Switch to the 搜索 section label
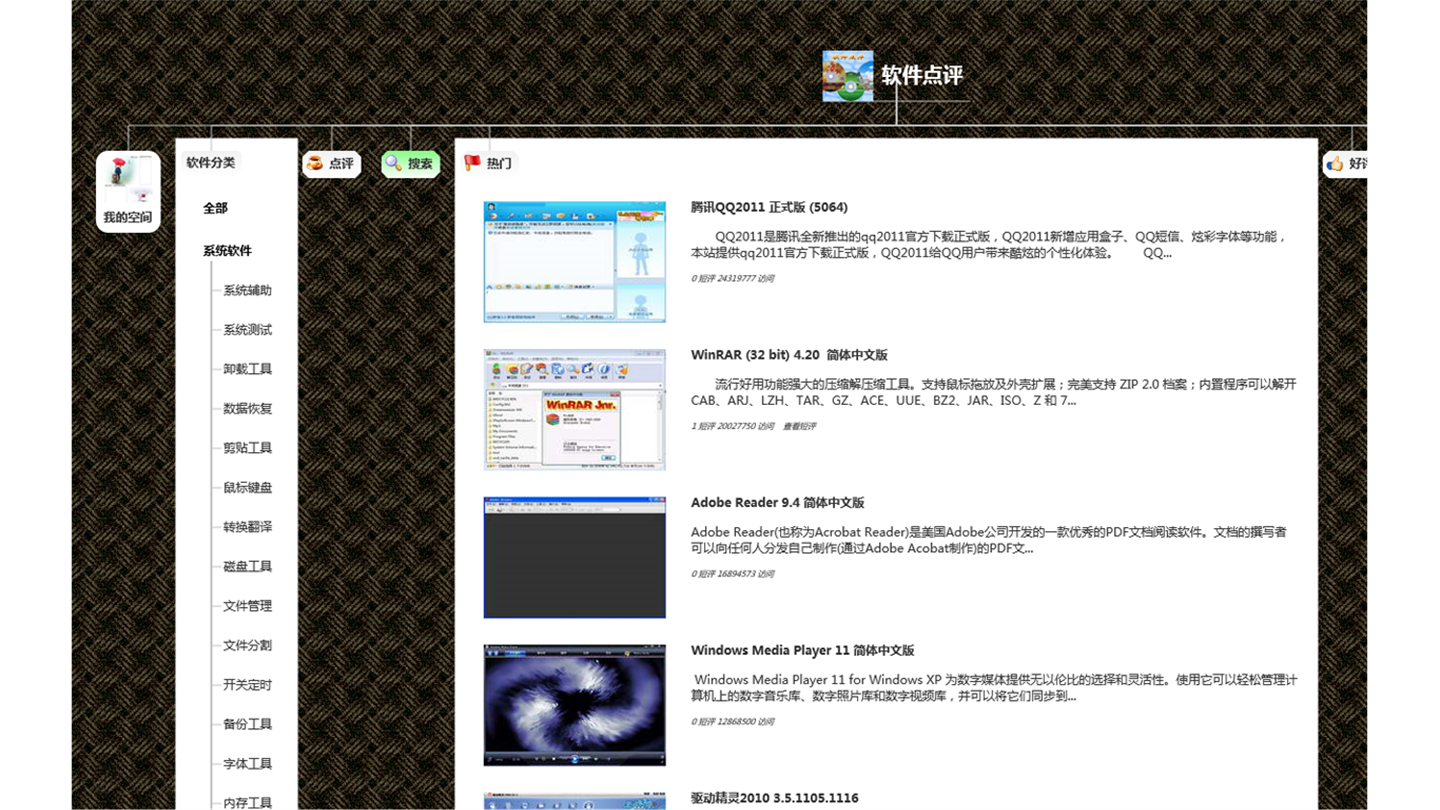The width and height of the screenshot is (1440, 810). [x=420, y=163]
